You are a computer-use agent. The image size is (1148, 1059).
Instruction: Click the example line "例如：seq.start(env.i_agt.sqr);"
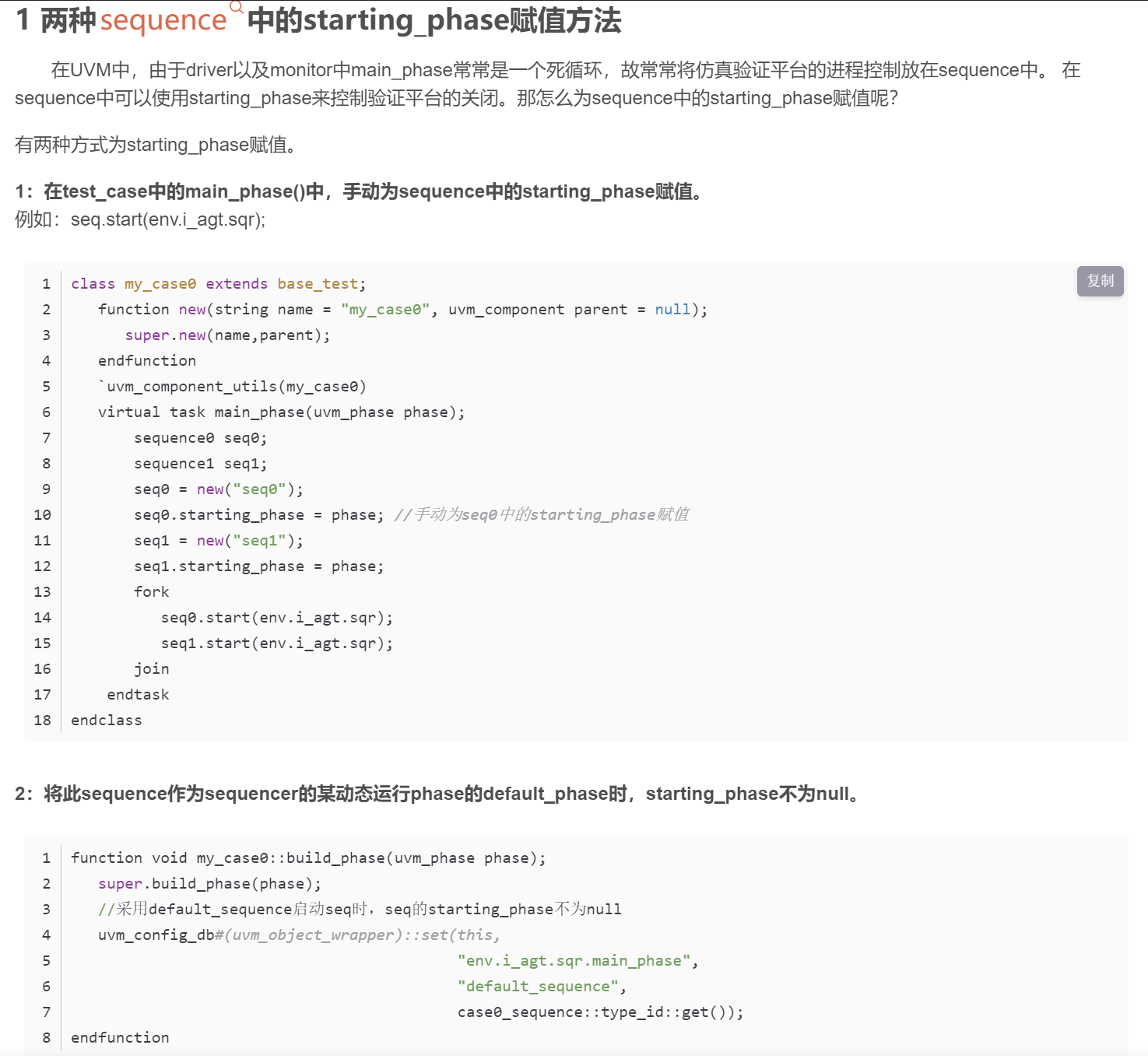[140, 220]
